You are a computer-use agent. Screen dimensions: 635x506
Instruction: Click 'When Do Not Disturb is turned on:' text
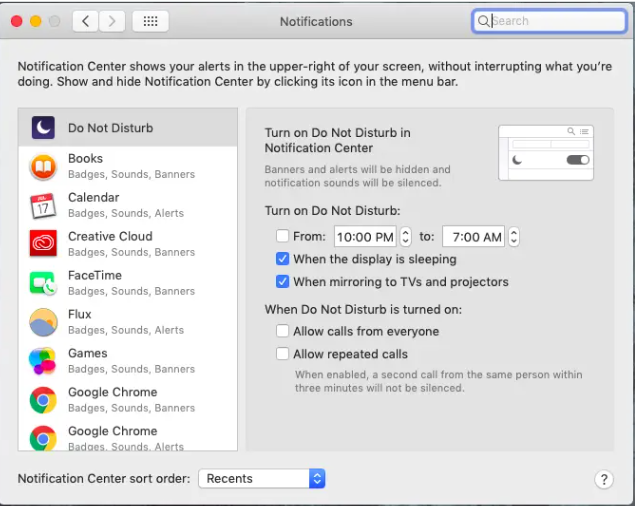coord(363,310)
